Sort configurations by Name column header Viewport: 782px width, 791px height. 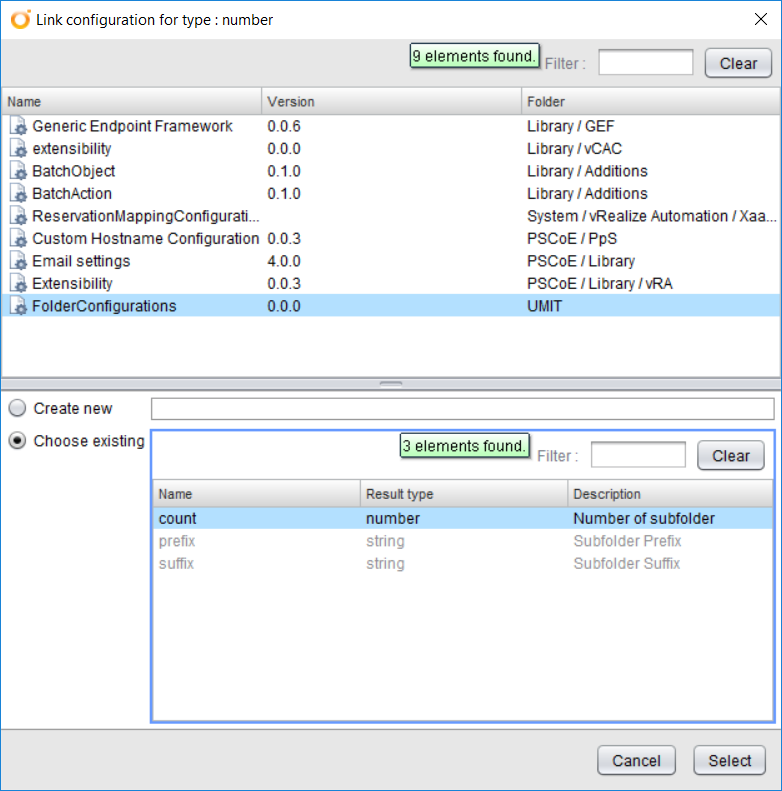pos(132,102)
